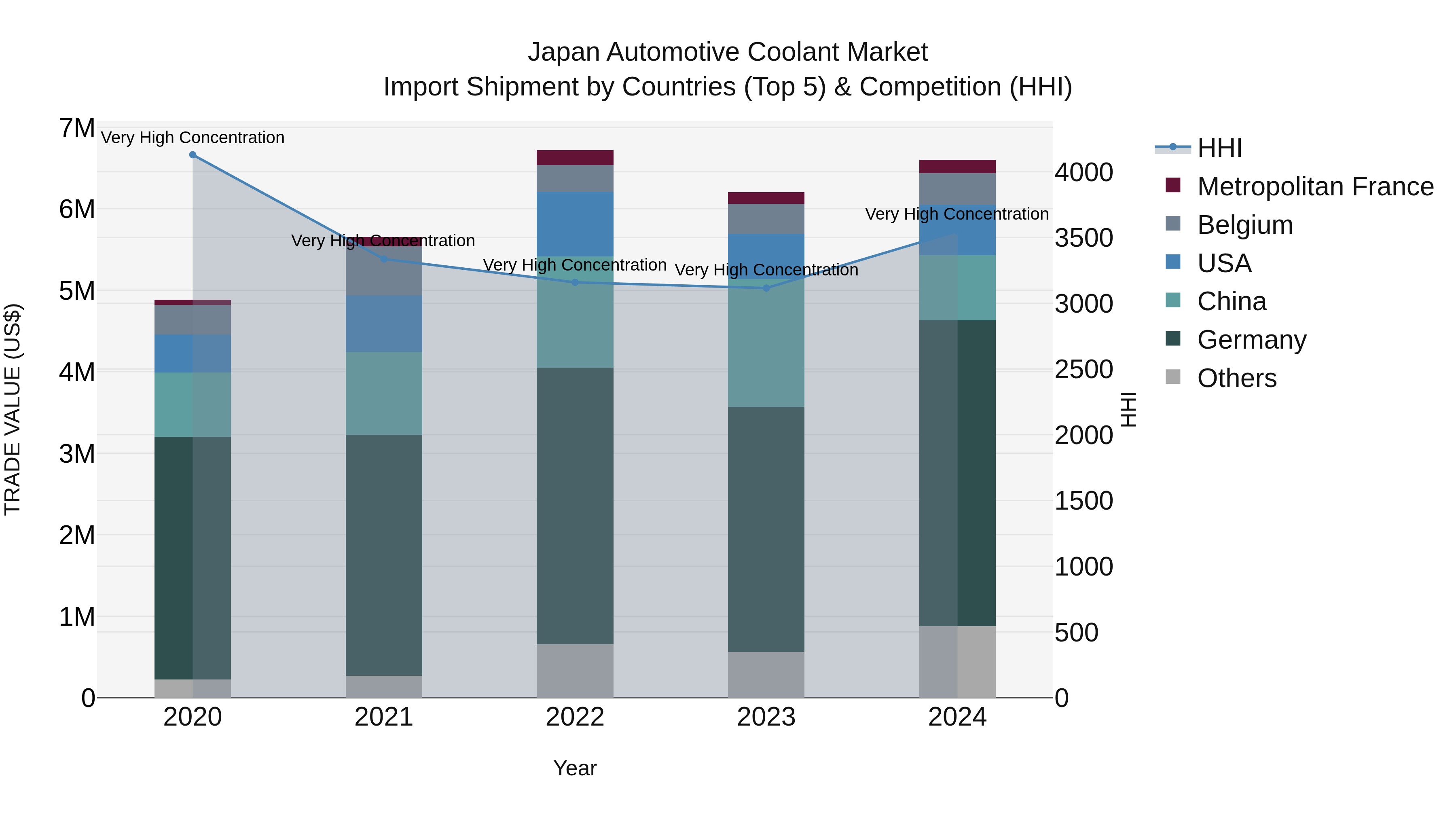Click the Belgium segment of 2022 bar
The image size is (1456, 819).
point(576,179)
